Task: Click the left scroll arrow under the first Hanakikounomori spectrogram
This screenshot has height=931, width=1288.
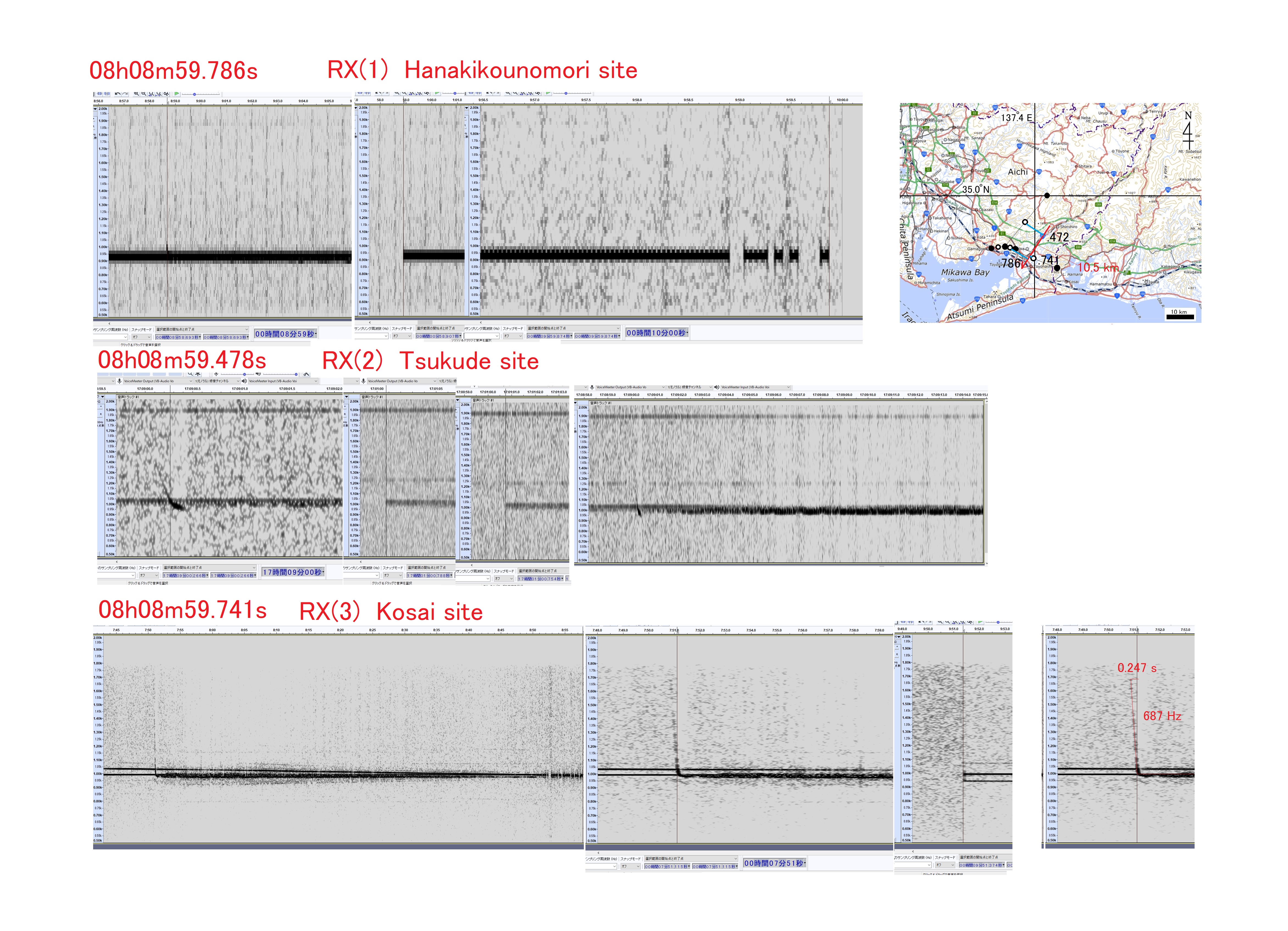Action: click(x=110, y=324)
